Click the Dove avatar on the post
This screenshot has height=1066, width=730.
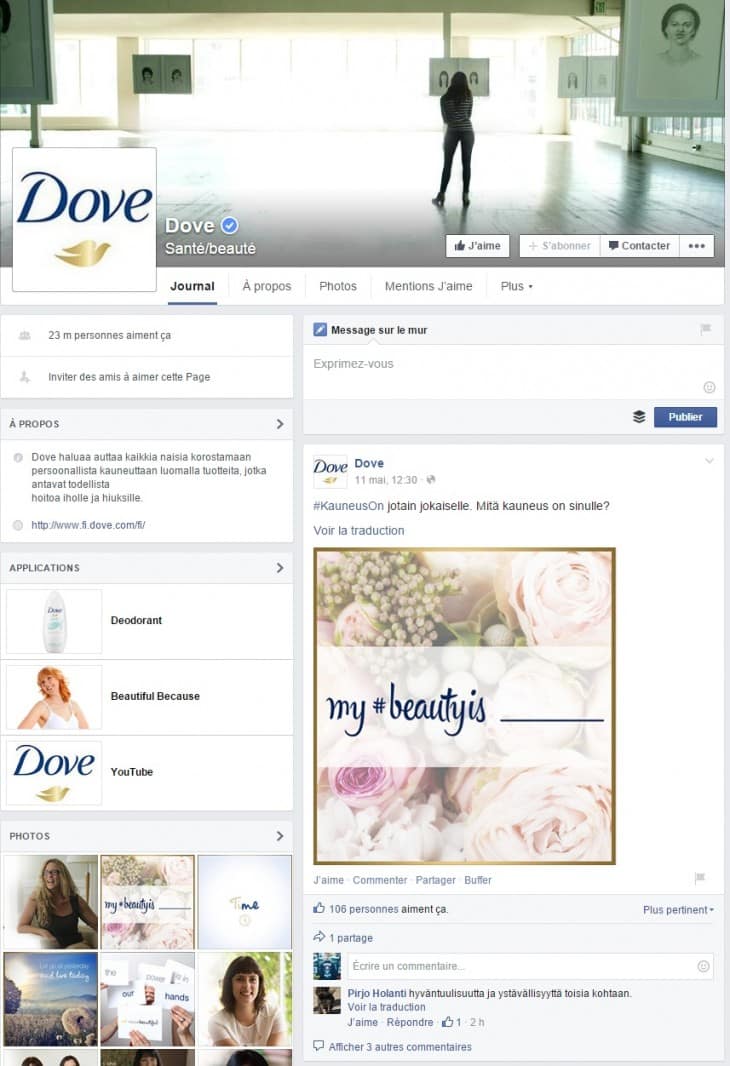330,471
